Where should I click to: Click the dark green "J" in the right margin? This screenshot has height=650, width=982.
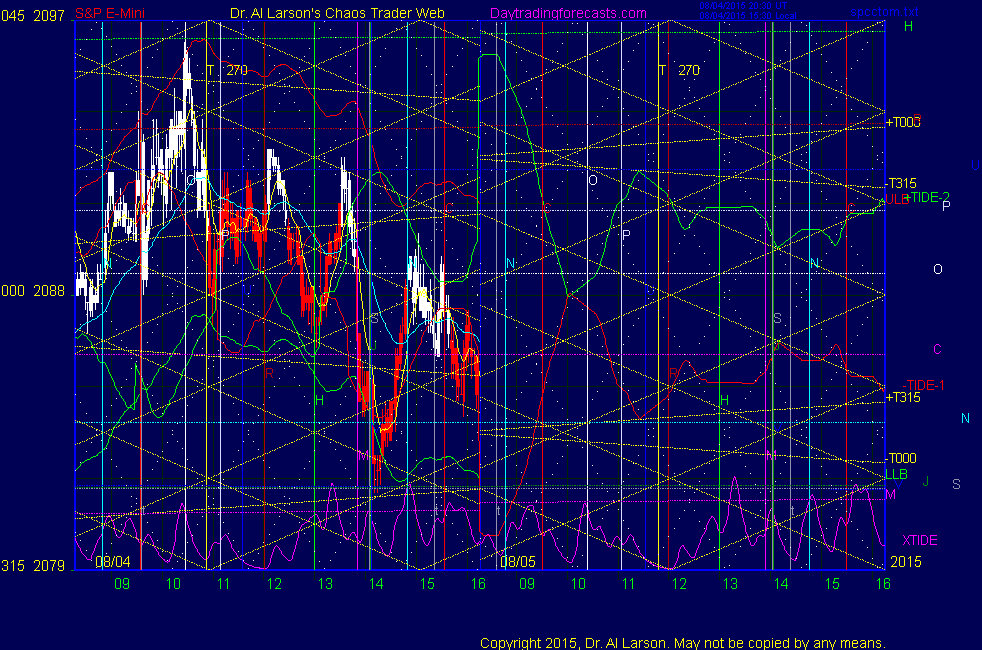pyautogui.click(x=926, y=481)
